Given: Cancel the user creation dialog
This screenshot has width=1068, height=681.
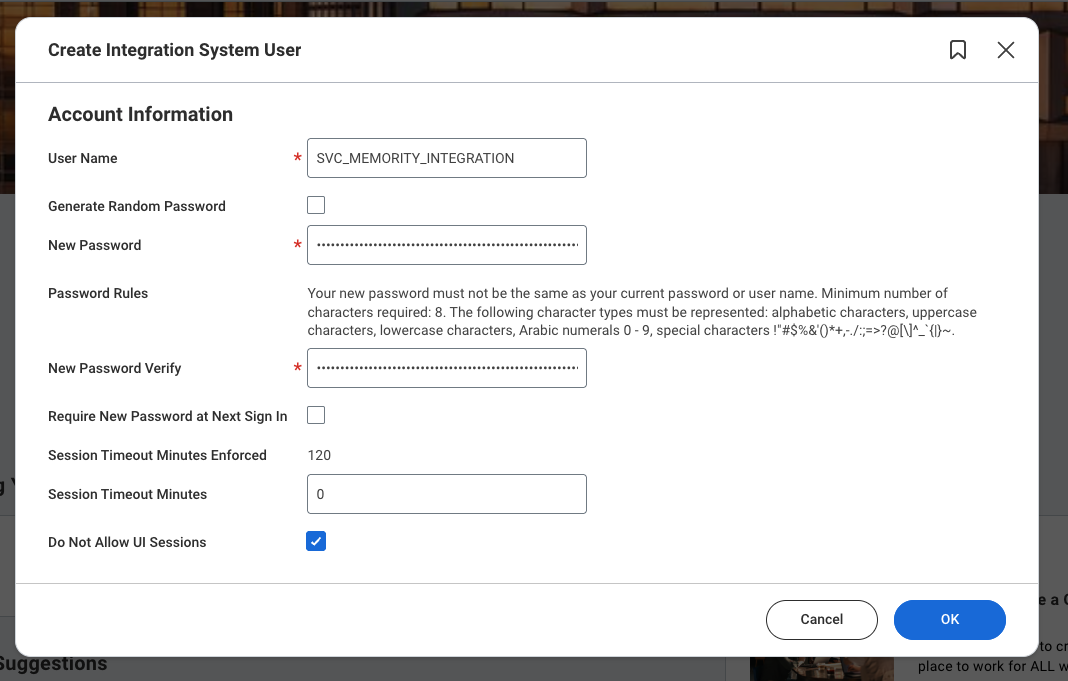Looking at the screenshot, I should click(821, 620).
